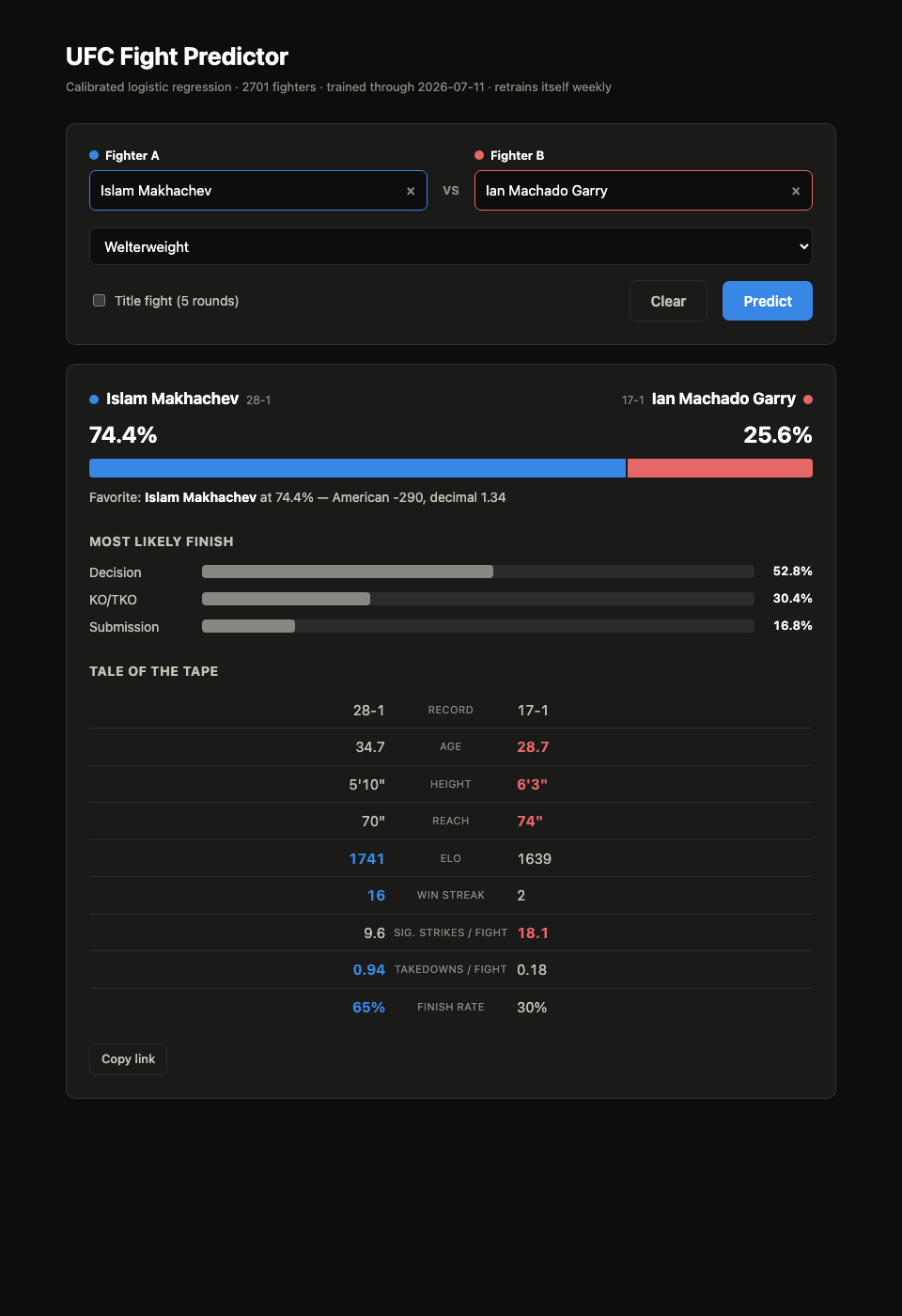Click the blue dot next to Islam Makhachev result
The height and width of the screenshot is (1316, 902).
(x=94, y=399)
